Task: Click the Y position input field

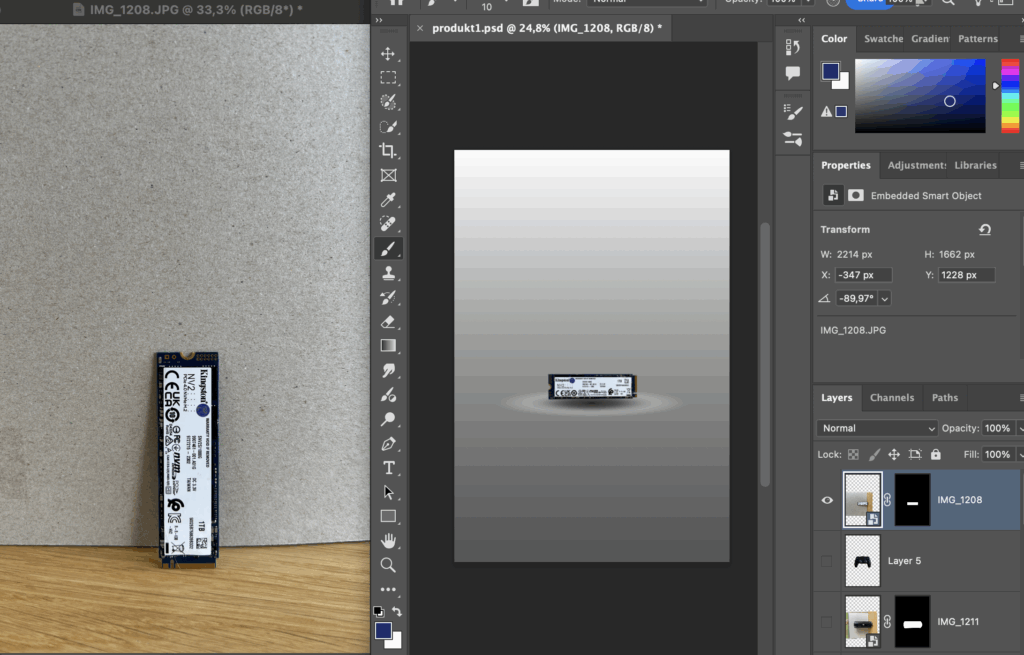Action: (967, 275)
